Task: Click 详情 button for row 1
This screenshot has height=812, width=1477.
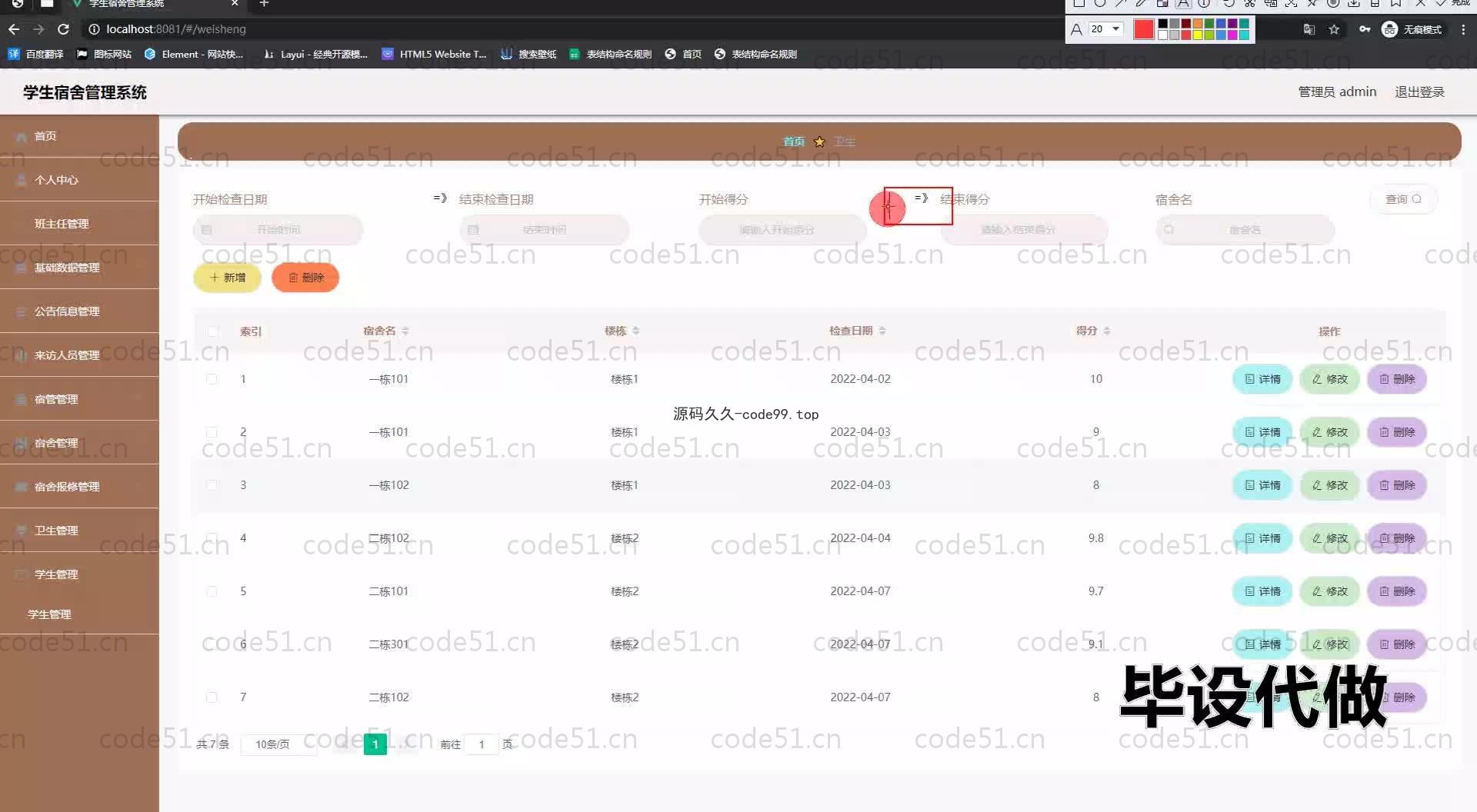Action: (1262, 379)
